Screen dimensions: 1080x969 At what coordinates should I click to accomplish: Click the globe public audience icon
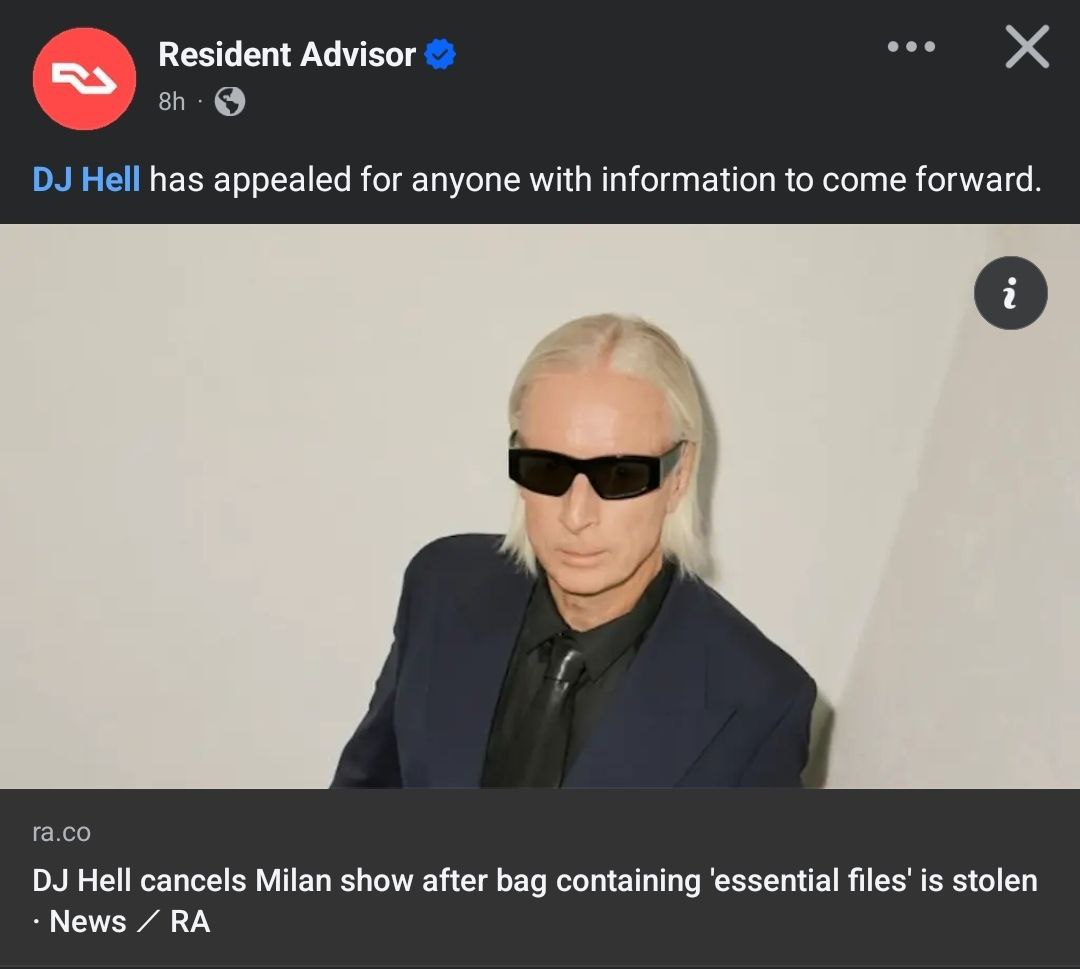pyautogui.click(x=230, y=101)
